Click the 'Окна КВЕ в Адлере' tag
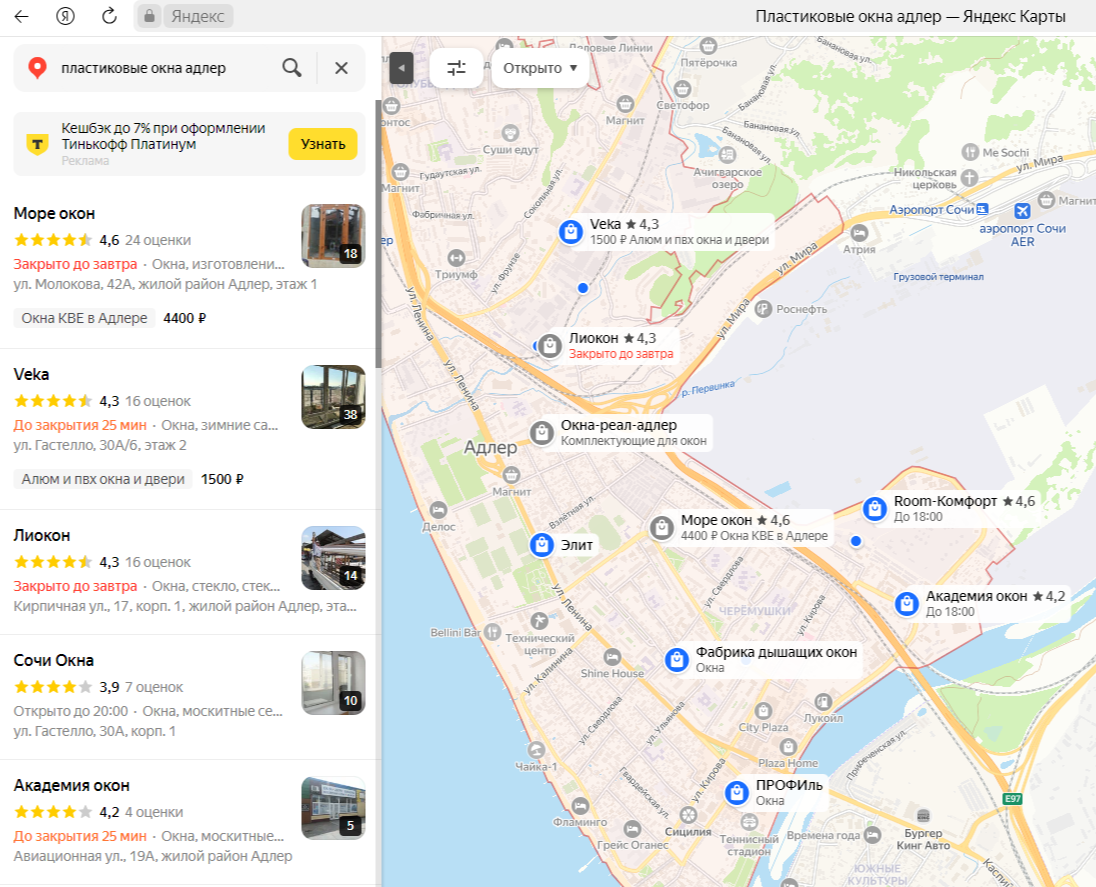 pos(84,318)
